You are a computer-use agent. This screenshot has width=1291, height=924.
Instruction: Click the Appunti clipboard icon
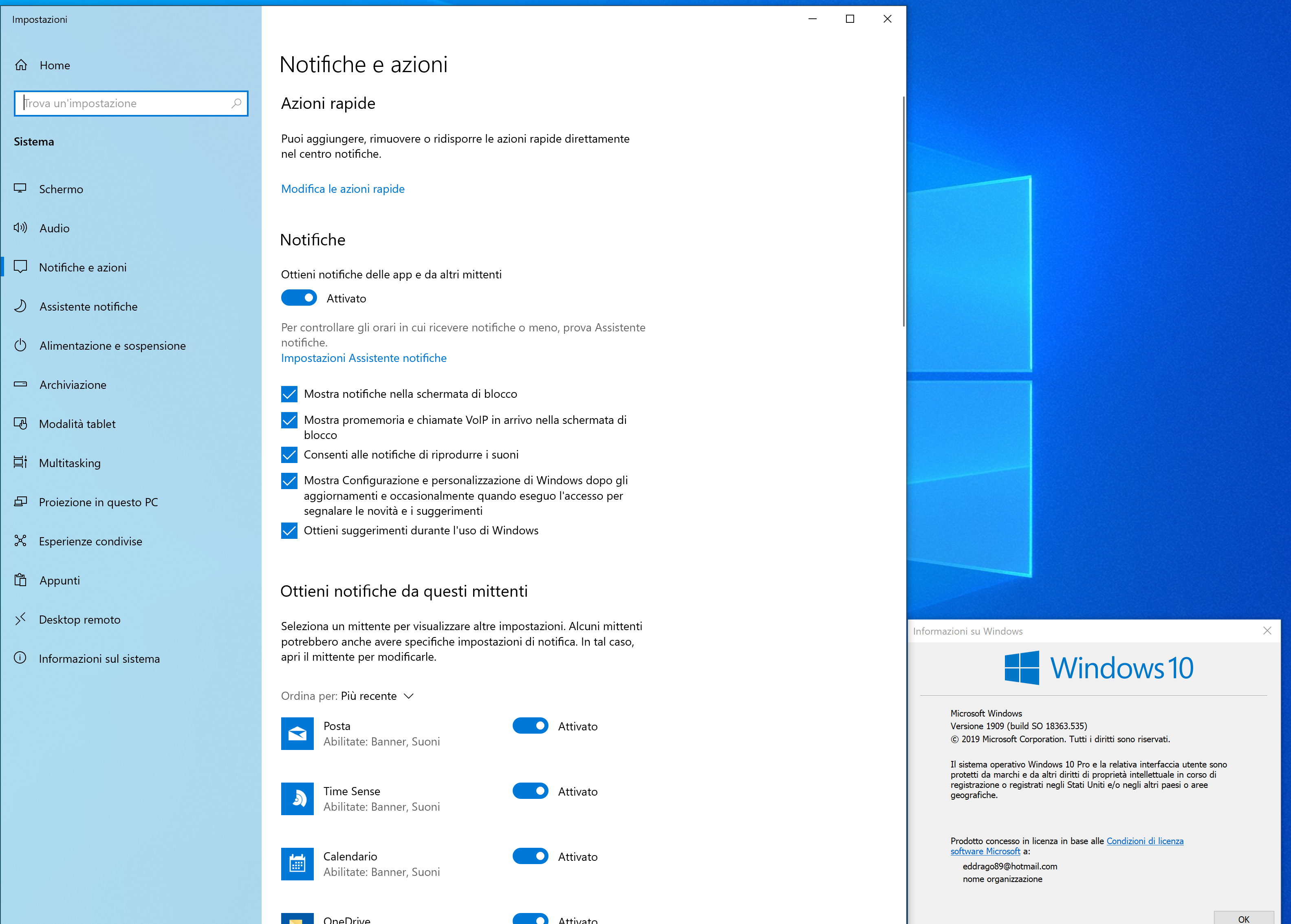pos(20,580)
